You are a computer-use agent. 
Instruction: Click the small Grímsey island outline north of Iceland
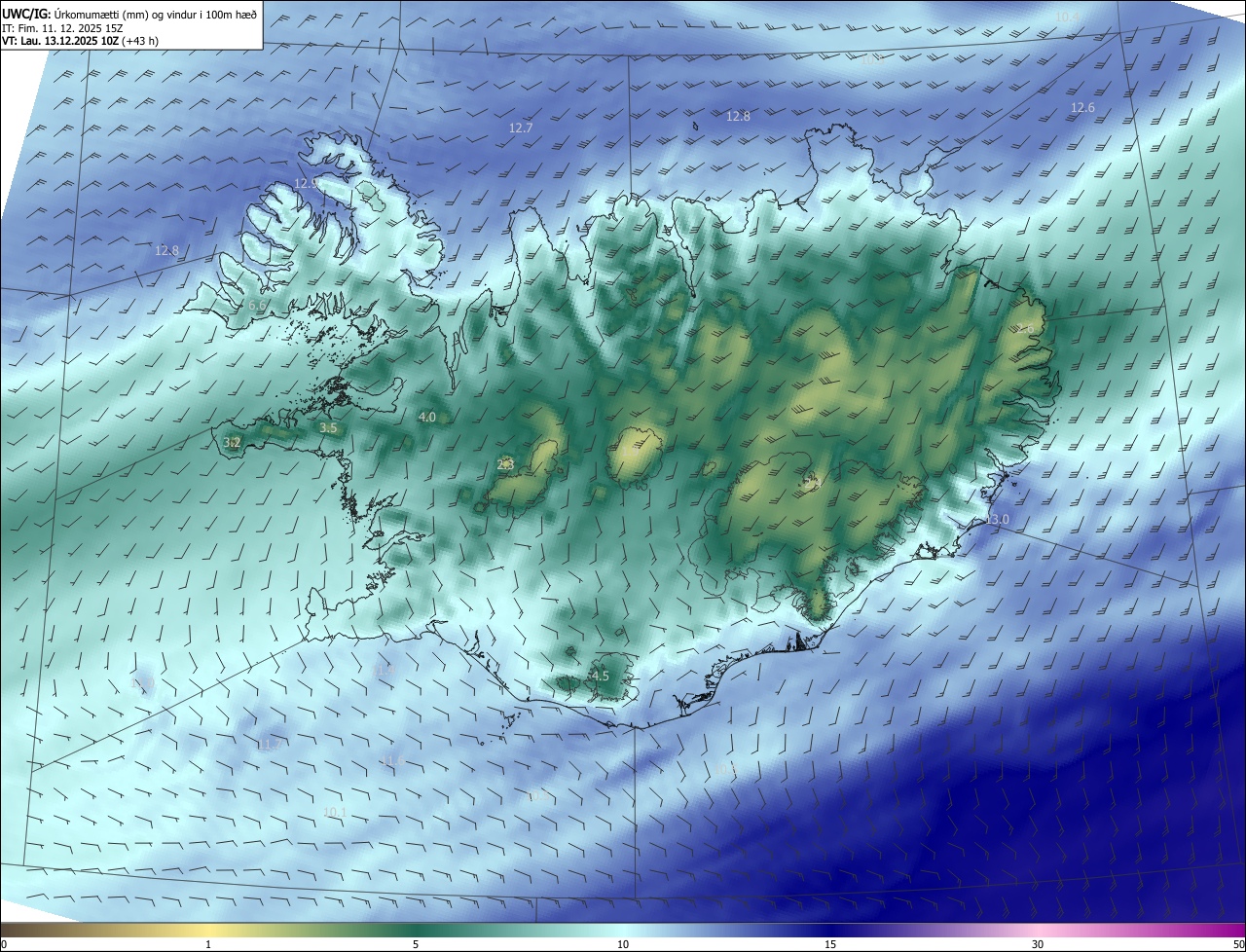[x=696, y=126]
